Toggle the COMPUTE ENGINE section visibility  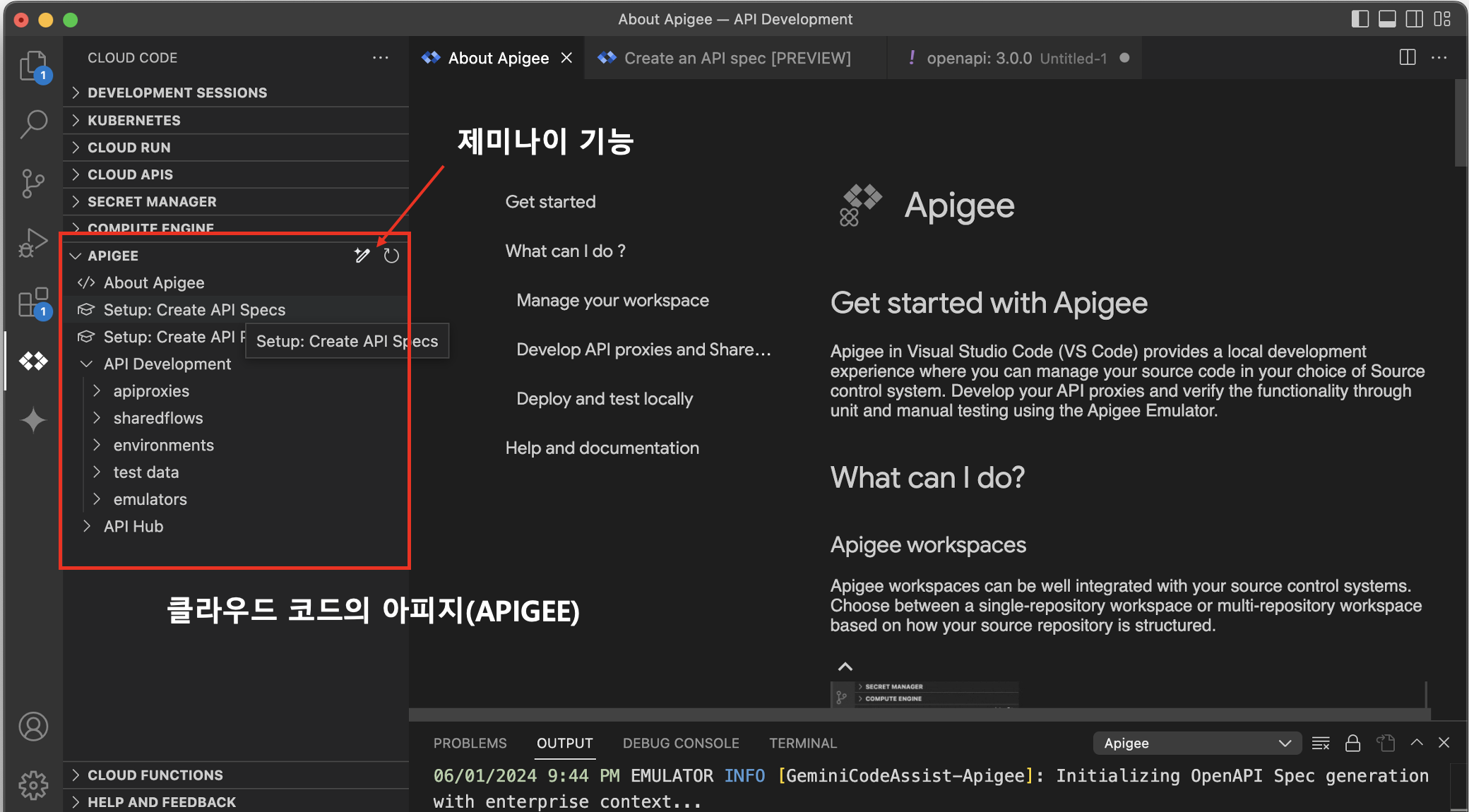[x=76, y=228]
